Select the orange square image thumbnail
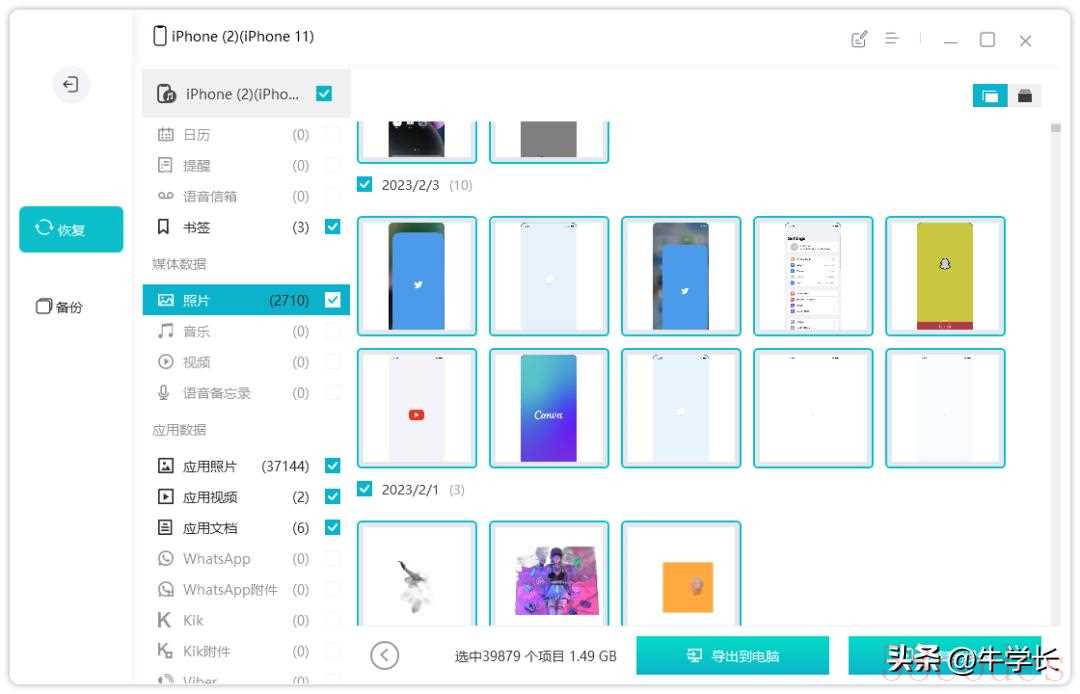This screenshot has height=694, width=1080. (681, 574)
